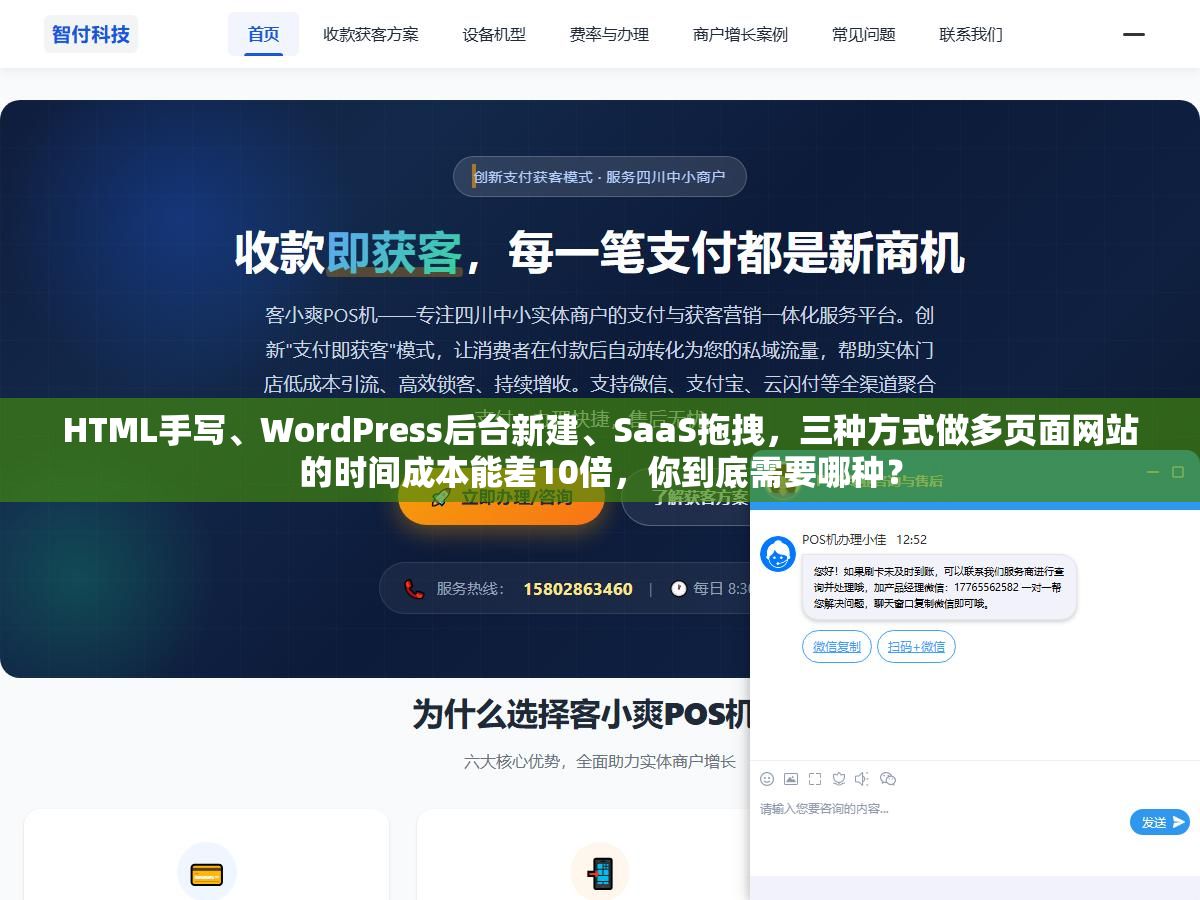Toggle chat sound speaker icon

[x=863, y=778]
